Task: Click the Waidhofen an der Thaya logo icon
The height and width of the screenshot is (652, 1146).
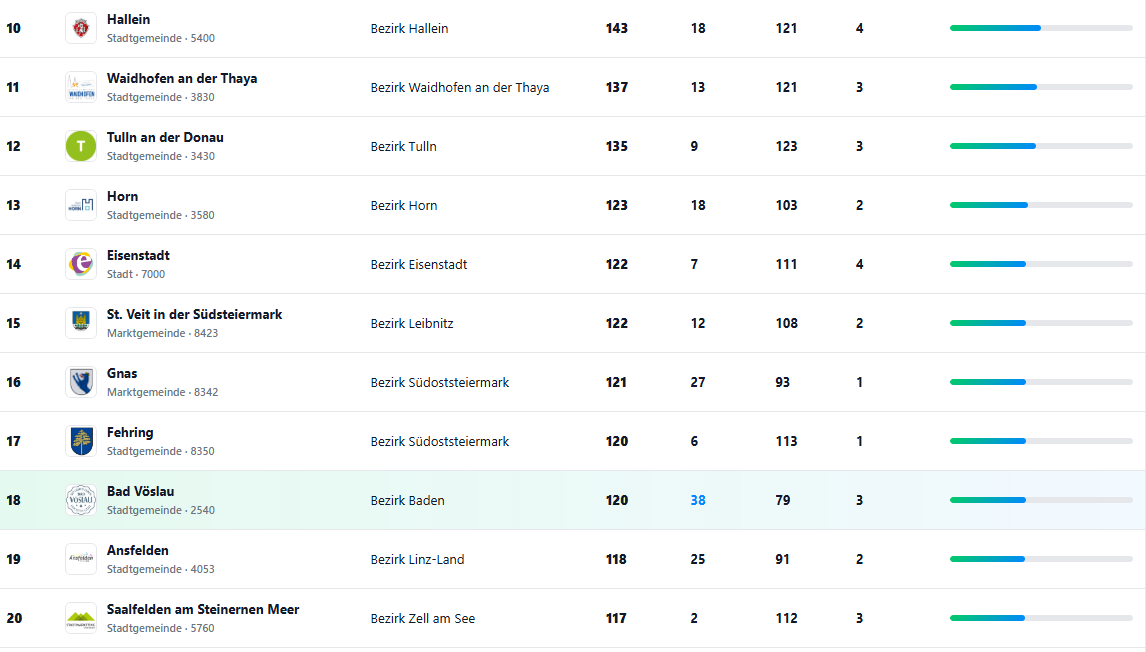Action: tap(81, 87)
